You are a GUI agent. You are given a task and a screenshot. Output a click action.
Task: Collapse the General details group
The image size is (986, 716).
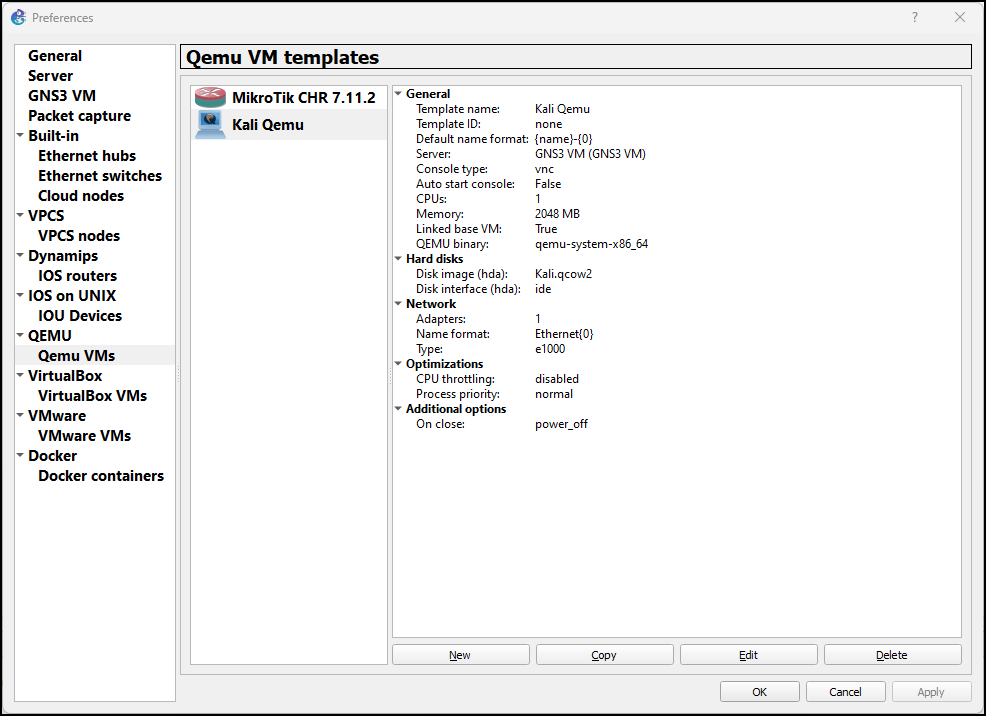[x=398, y=94]
